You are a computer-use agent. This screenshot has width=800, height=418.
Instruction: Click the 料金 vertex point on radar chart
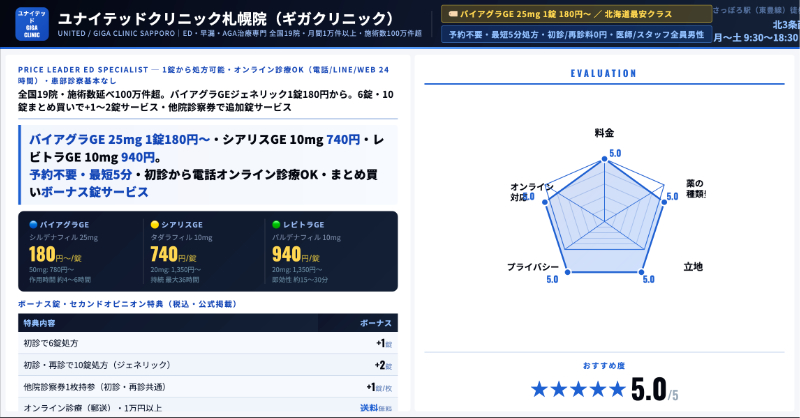click(x=605, y=159)
